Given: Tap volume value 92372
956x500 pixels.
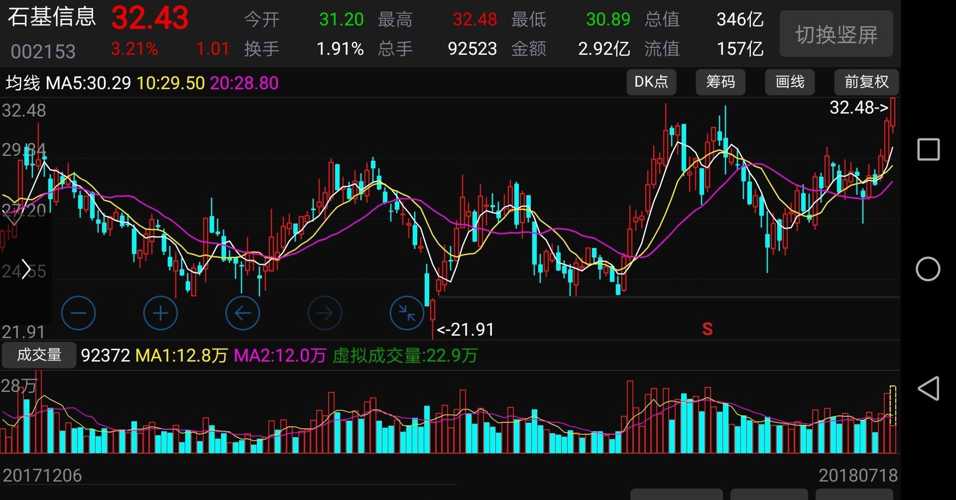Looking at the screenshot, I should coord(105,355).
